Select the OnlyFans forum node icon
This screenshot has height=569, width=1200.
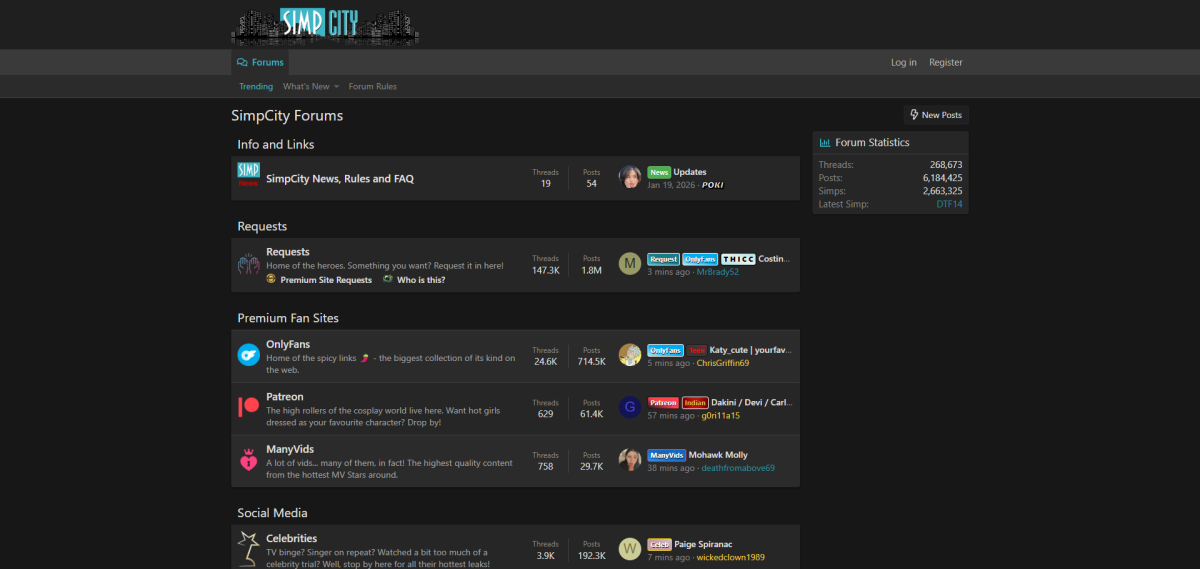[x=248, y=355]
